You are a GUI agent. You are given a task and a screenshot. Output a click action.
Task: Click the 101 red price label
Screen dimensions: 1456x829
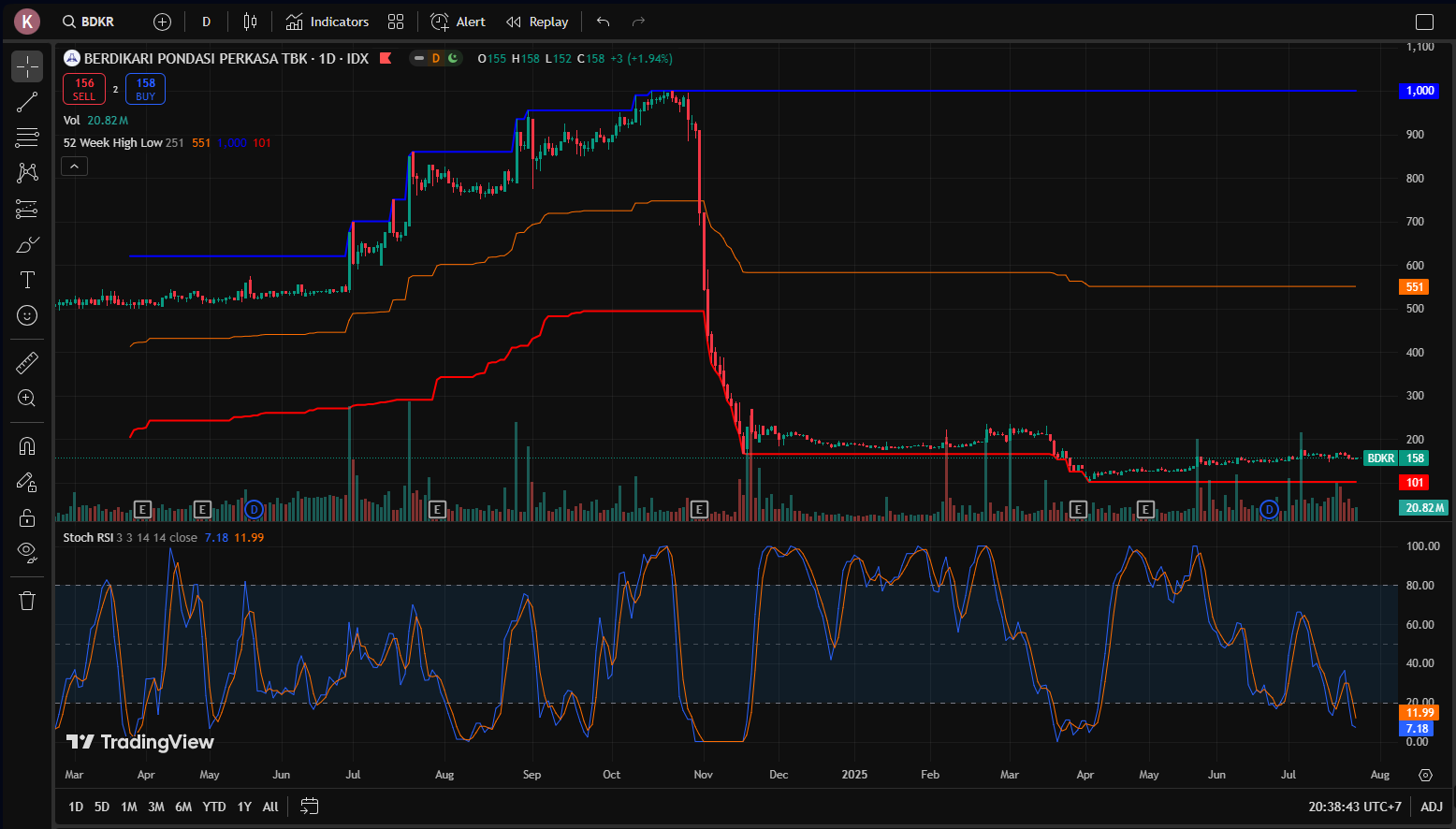tap(1412, 483)
